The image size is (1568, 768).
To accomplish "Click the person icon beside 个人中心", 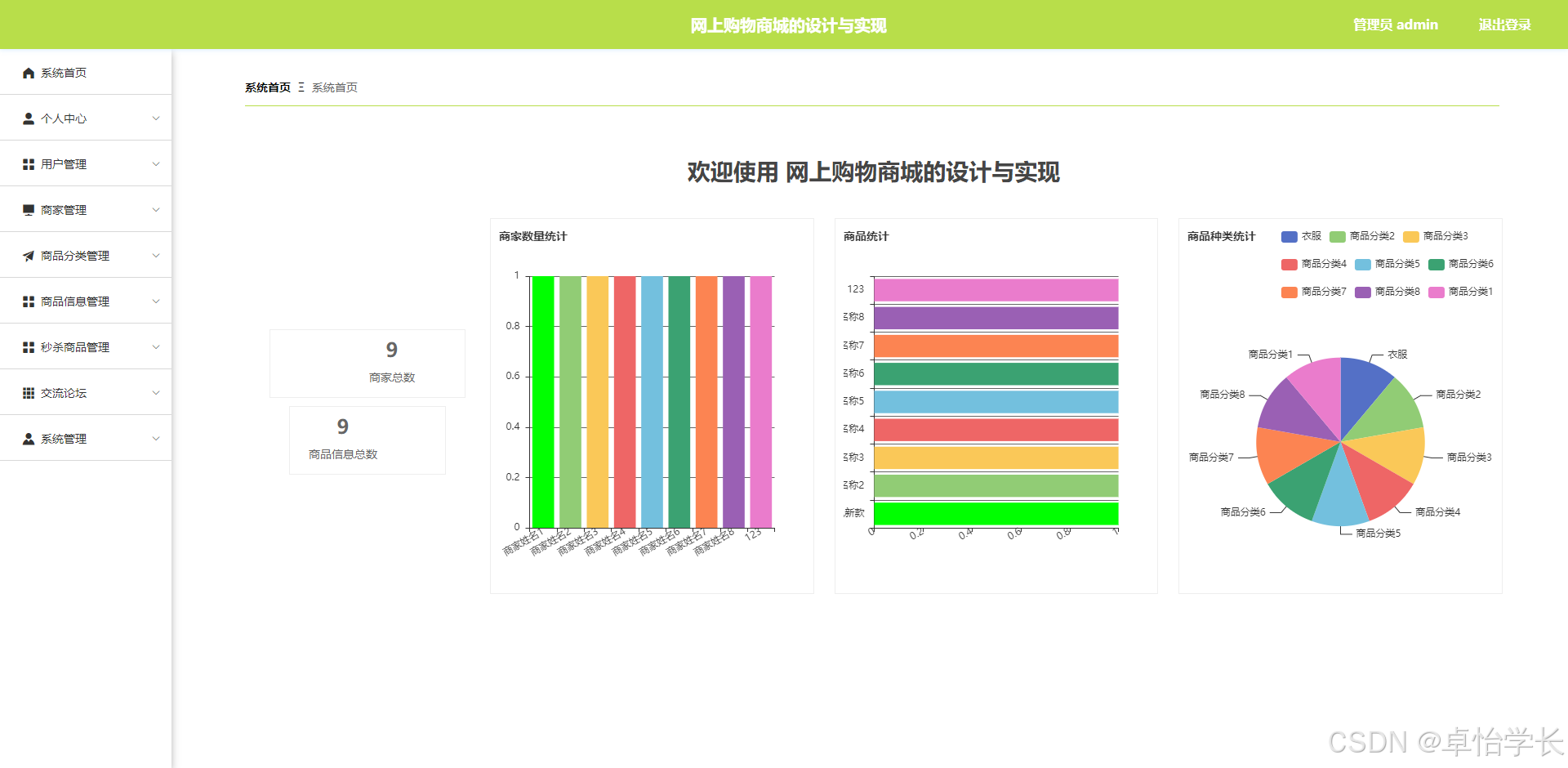I will (x=29, y=118).
